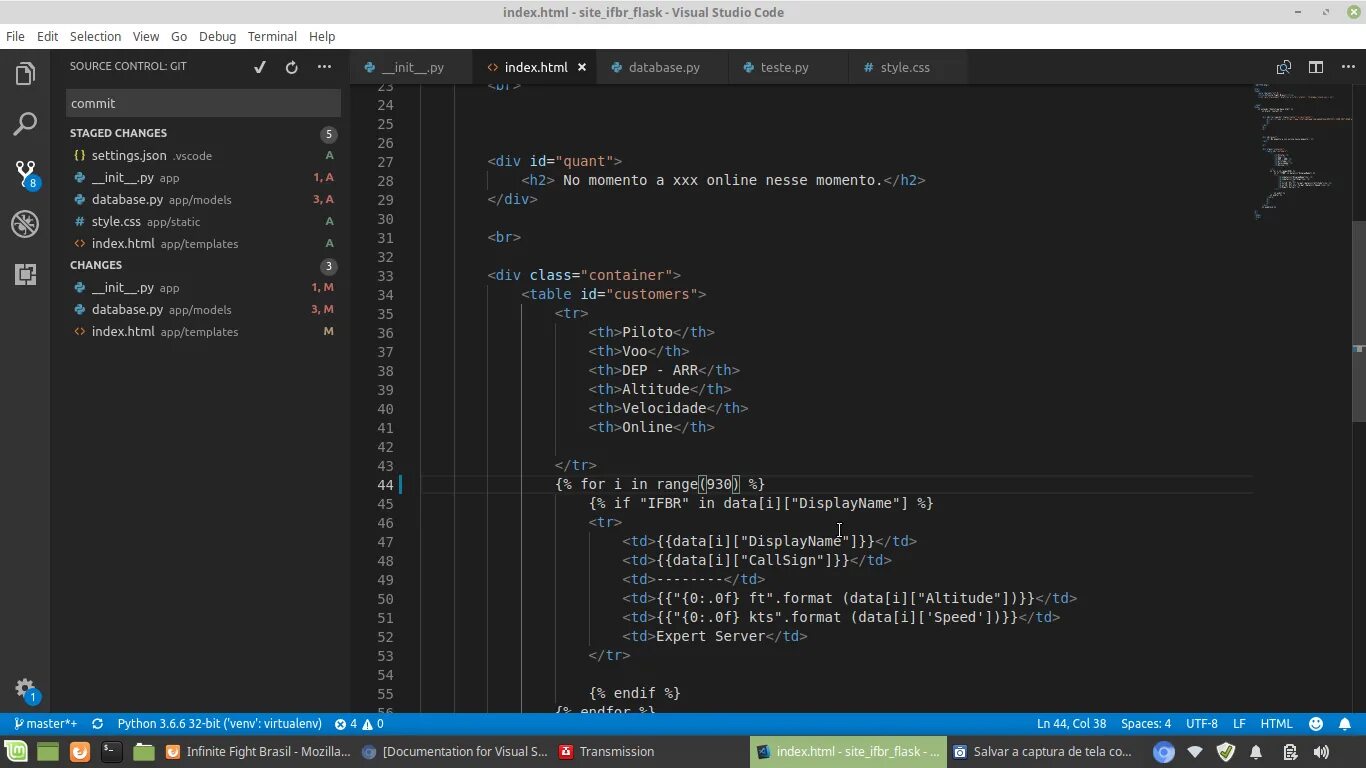Image resolution: width=1366 pixels, height=768 pixels.
Task: Click the refresh icon in Source Control header
Action: [x=292, y=67]
